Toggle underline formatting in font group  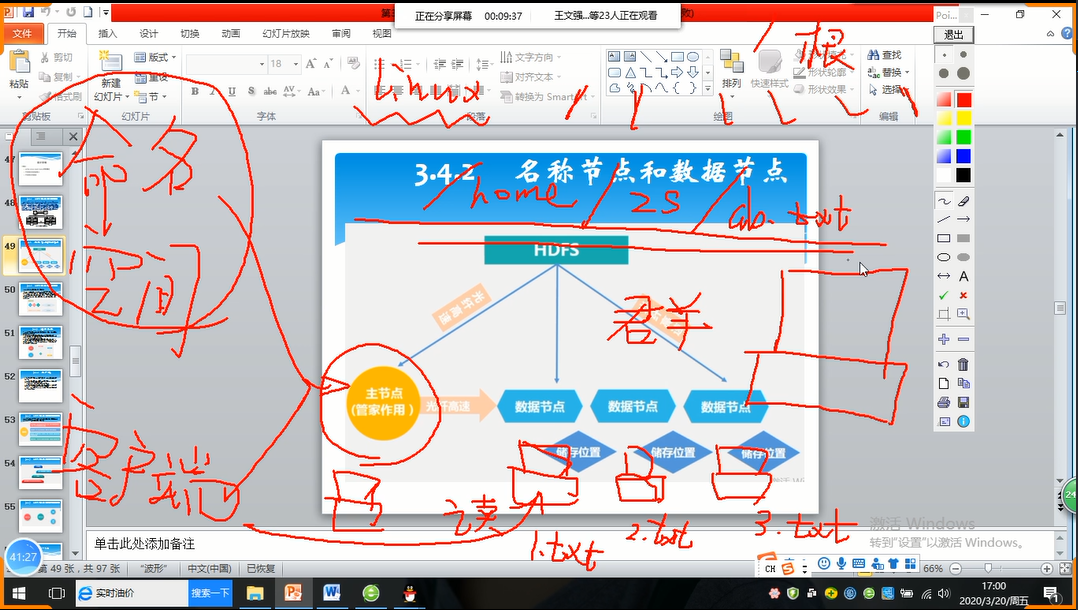click(x=229, y=92)
